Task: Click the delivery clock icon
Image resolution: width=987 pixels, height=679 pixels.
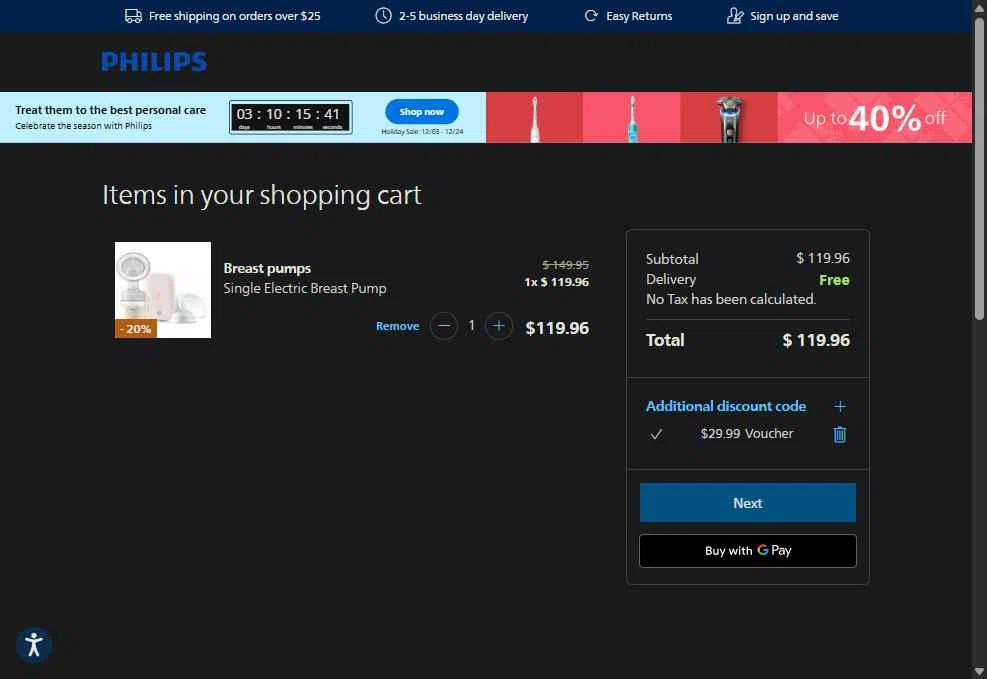Action: pos(383,16)
